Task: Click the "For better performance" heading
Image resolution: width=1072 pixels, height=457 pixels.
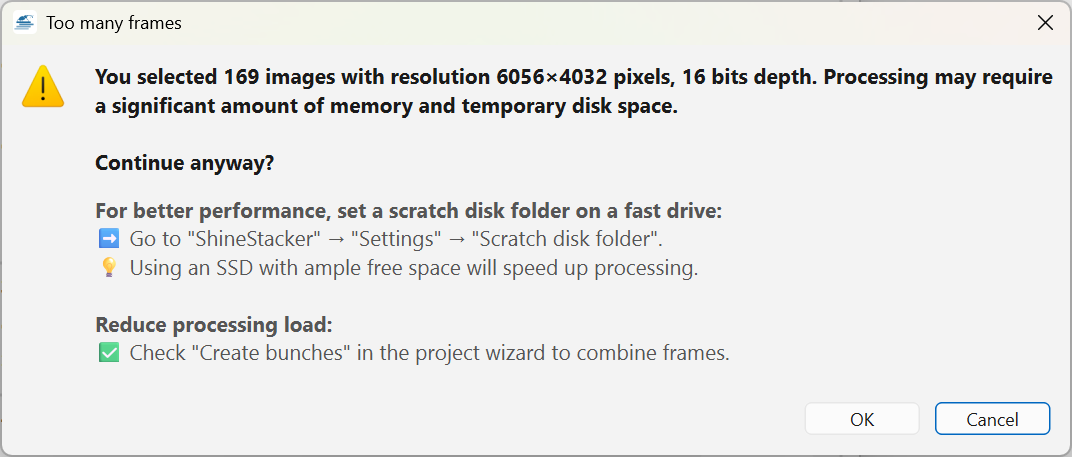Action: coord(408,211)
